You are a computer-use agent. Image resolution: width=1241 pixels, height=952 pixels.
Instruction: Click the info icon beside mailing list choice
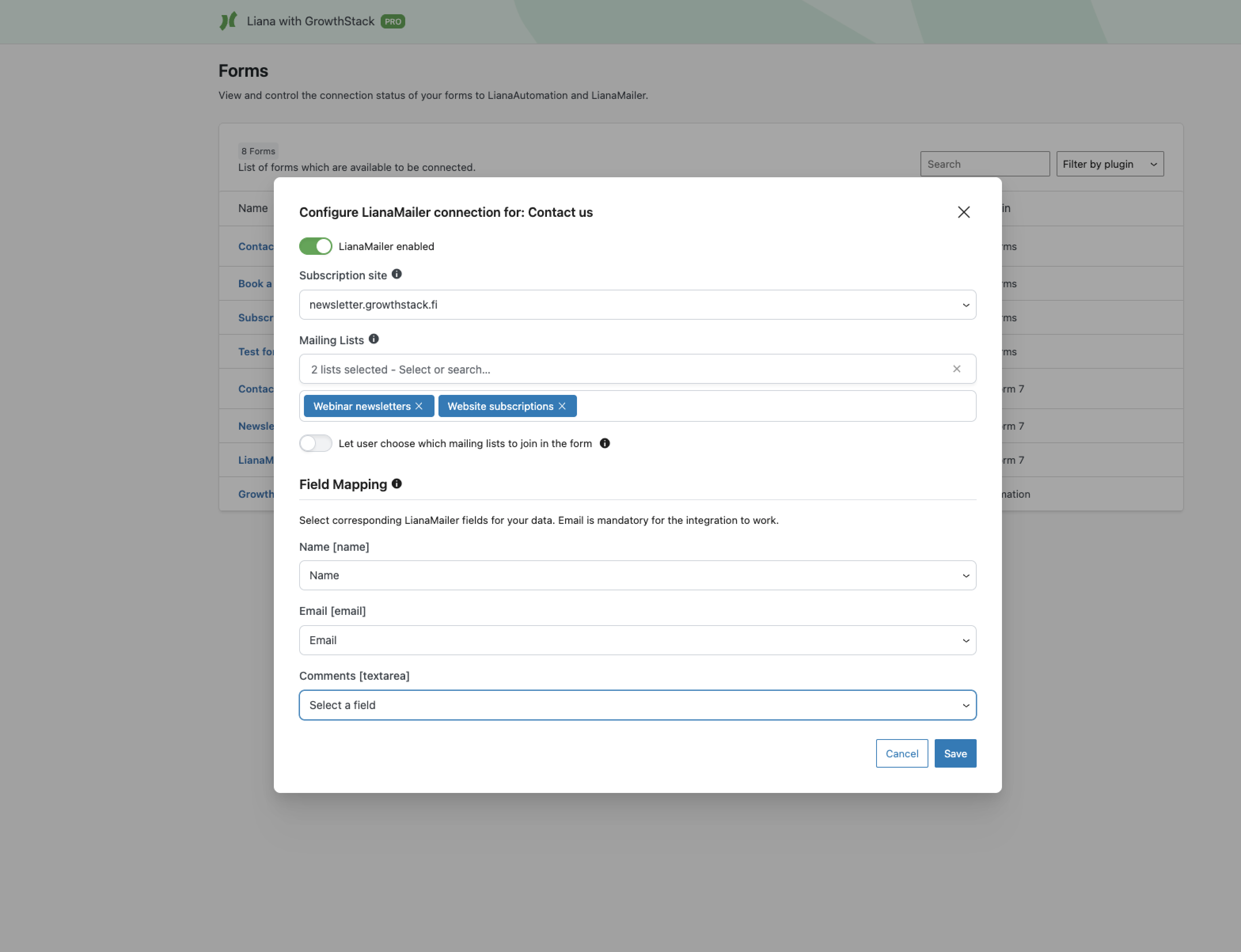605,443
